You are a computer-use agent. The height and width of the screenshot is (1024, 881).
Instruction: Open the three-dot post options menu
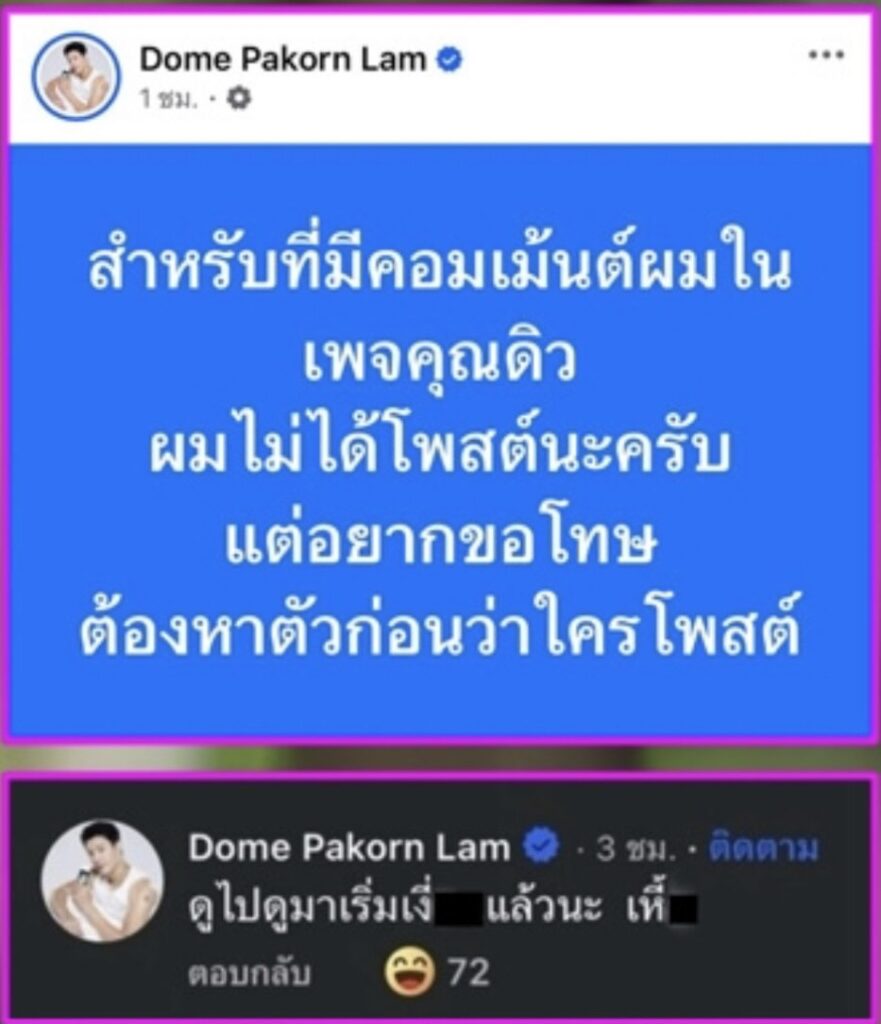tap(826, 55)
